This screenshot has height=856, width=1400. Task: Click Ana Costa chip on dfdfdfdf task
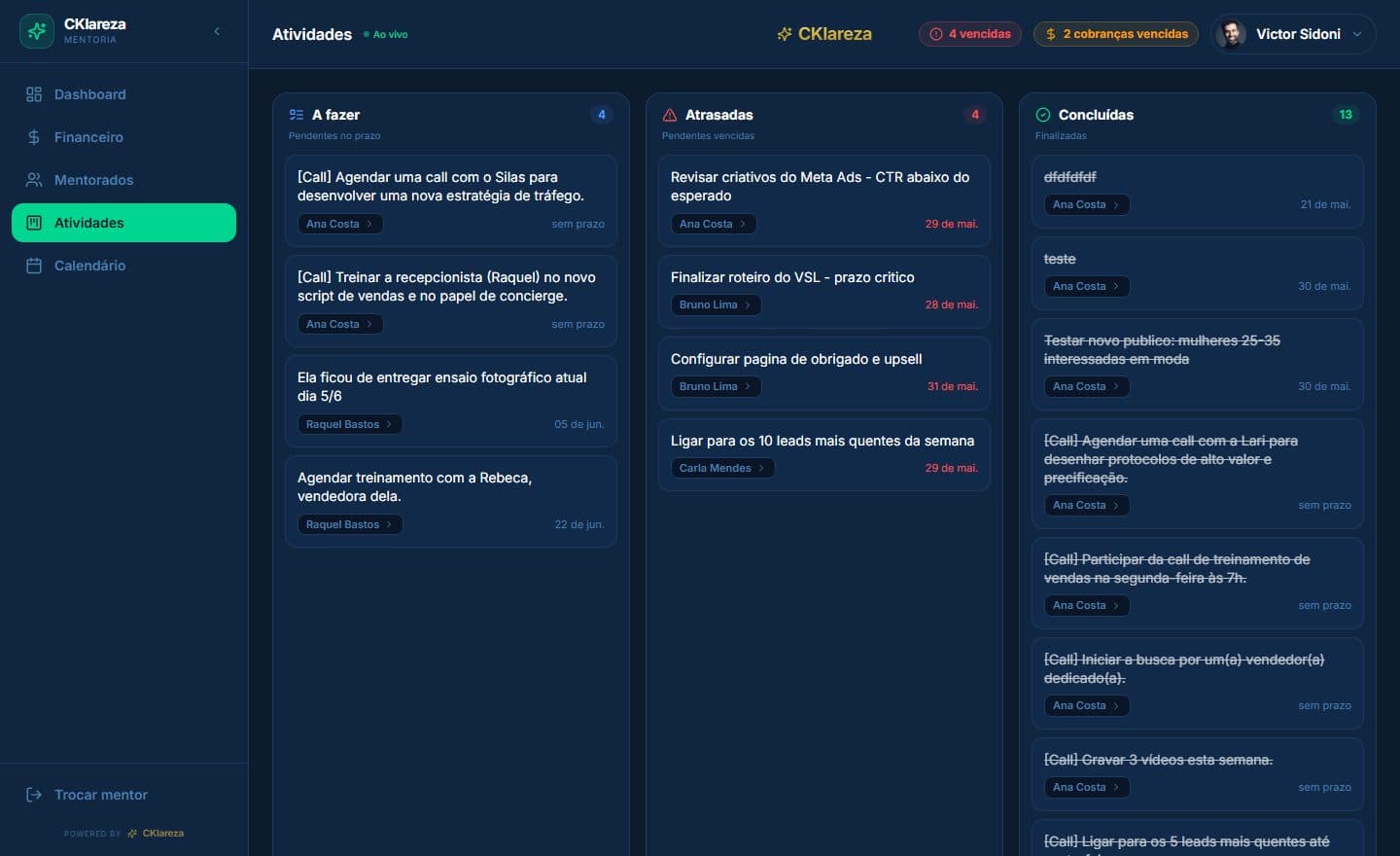coord(1086,204)
